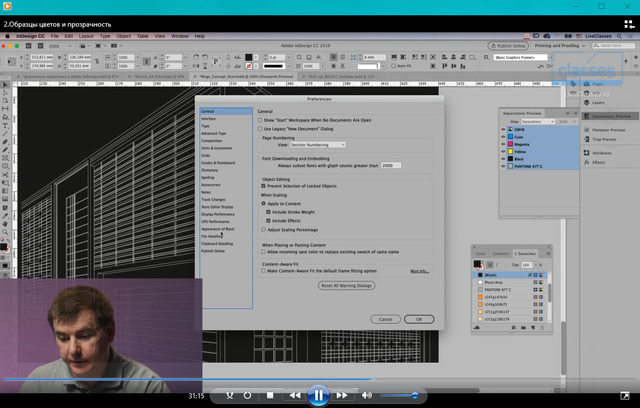Image resolution: width=640 pixels, height=408 pixels.
Task: Select Adjust Scaling Percentage radio option
Action: [x=264, y=230]
